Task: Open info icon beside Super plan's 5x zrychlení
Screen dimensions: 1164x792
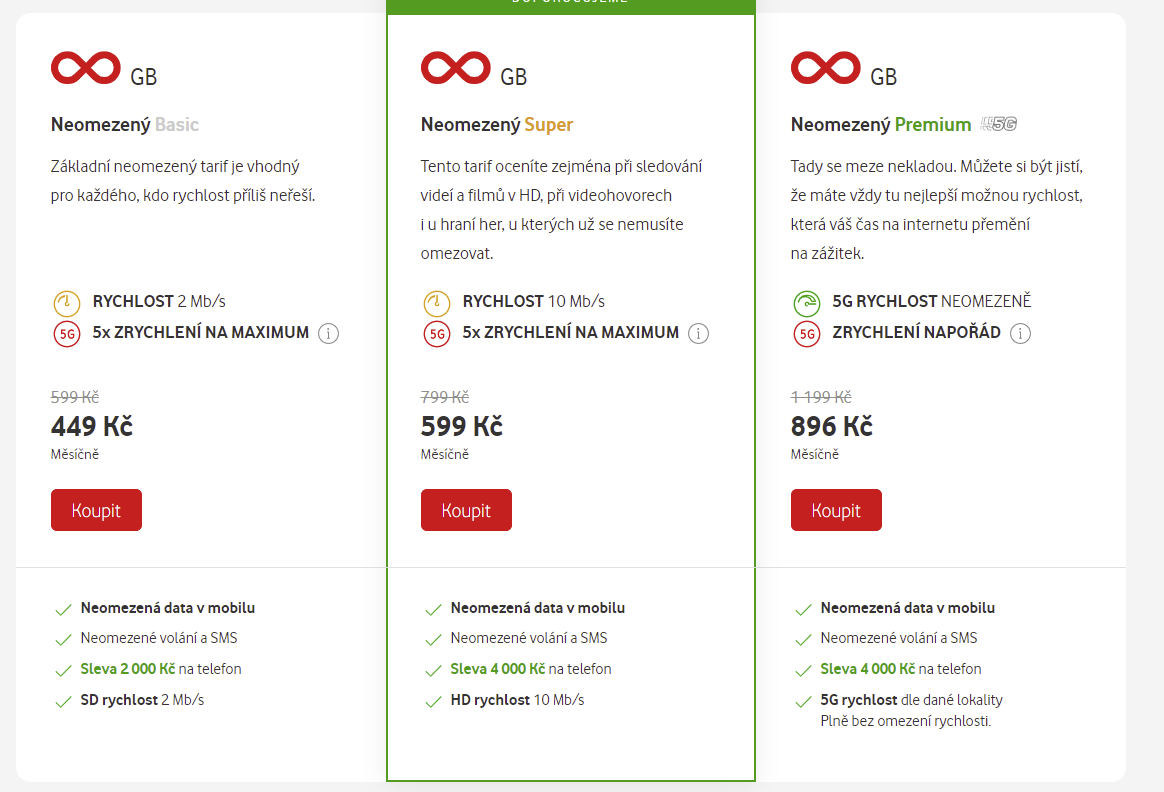Action: coord(698,334)
